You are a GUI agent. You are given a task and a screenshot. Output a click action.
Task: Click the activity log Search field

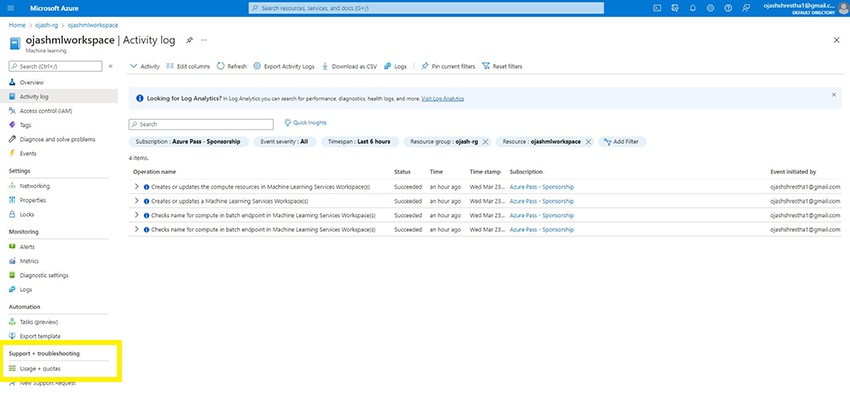(x=201, y=124)
